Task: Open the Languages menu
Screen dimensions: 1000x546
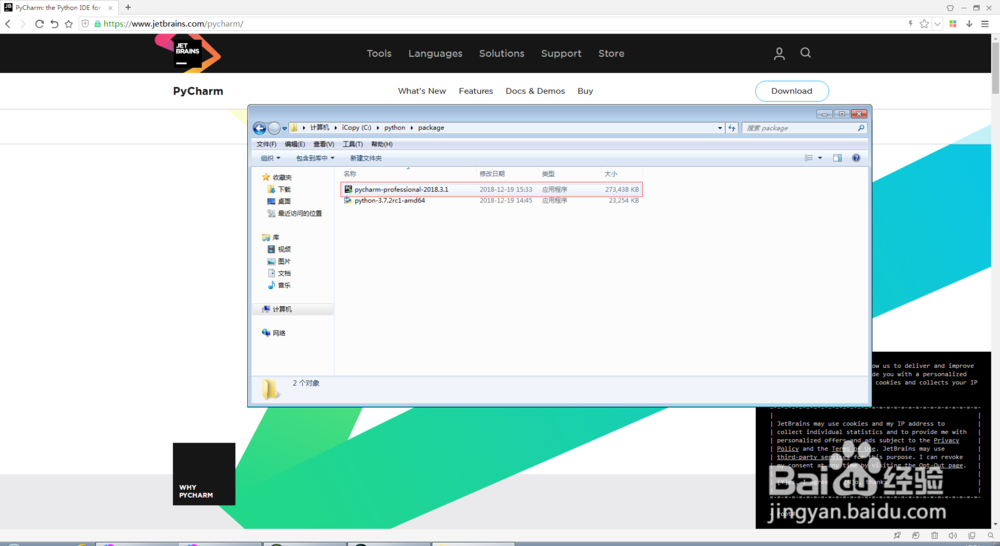Action: point(435,54)
